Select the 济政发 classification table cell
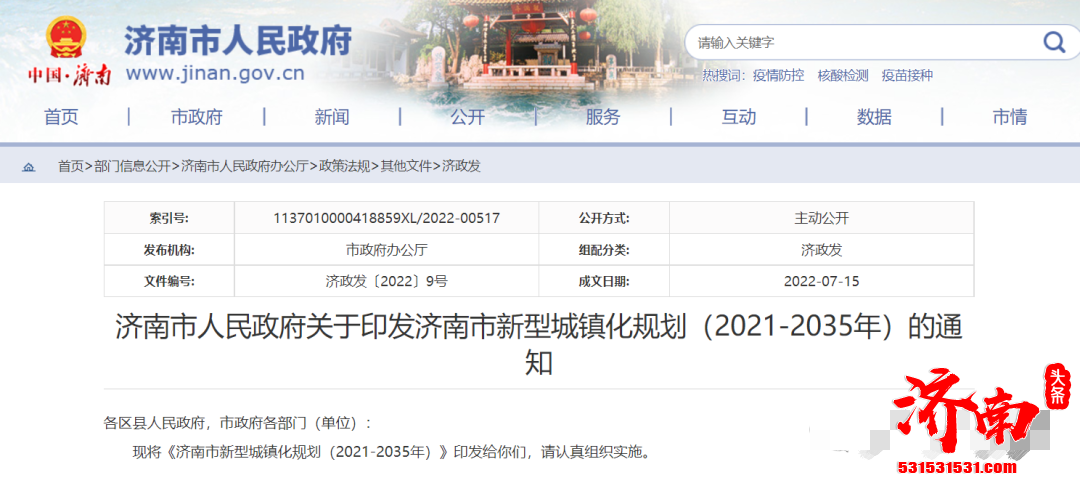 click(822, 250)
